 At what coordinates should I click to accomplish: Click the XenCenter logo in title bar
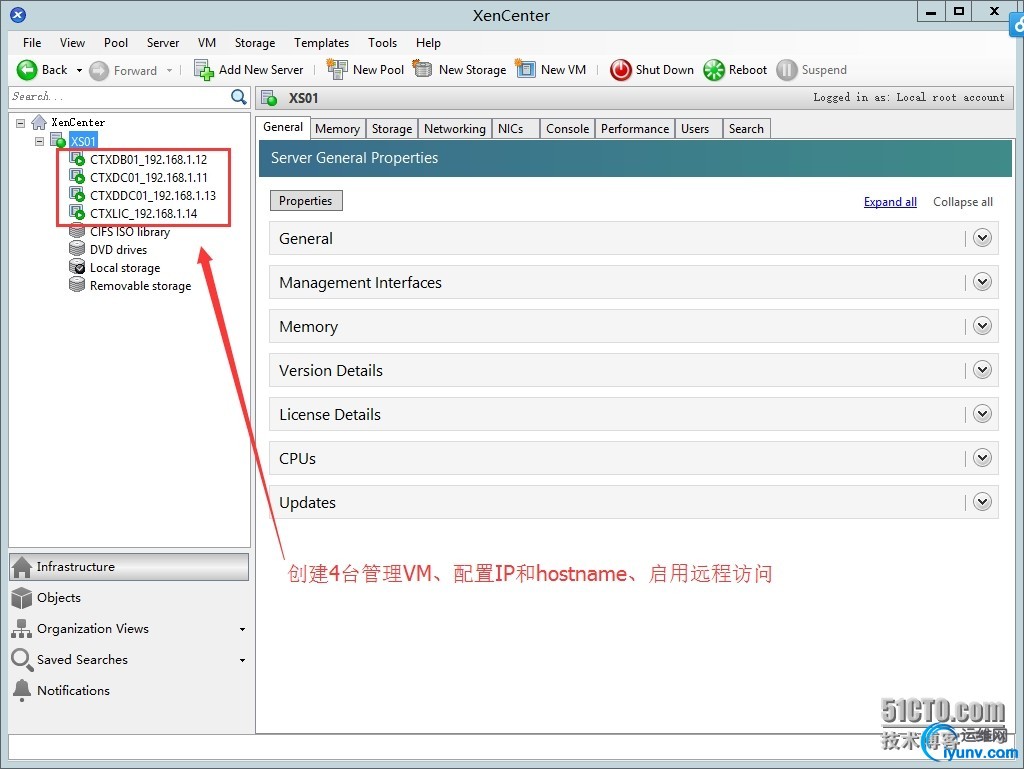pyautogui.click(x=18, y=15)
